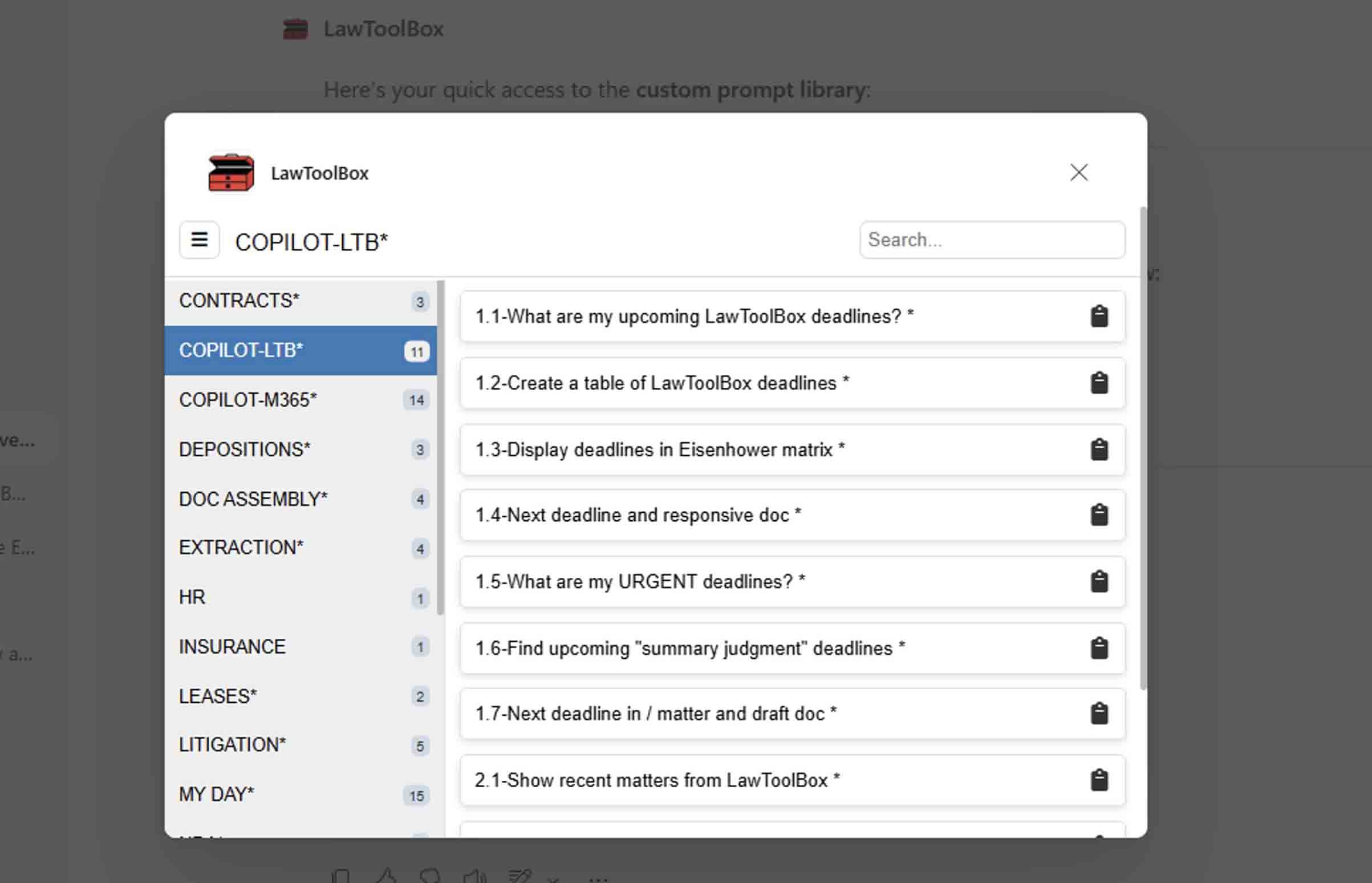Image resolution: width=1372 pixels, height=883 pixels.
Task: Click the category list vertical scrollbar
Action: (x=440, y=447)
